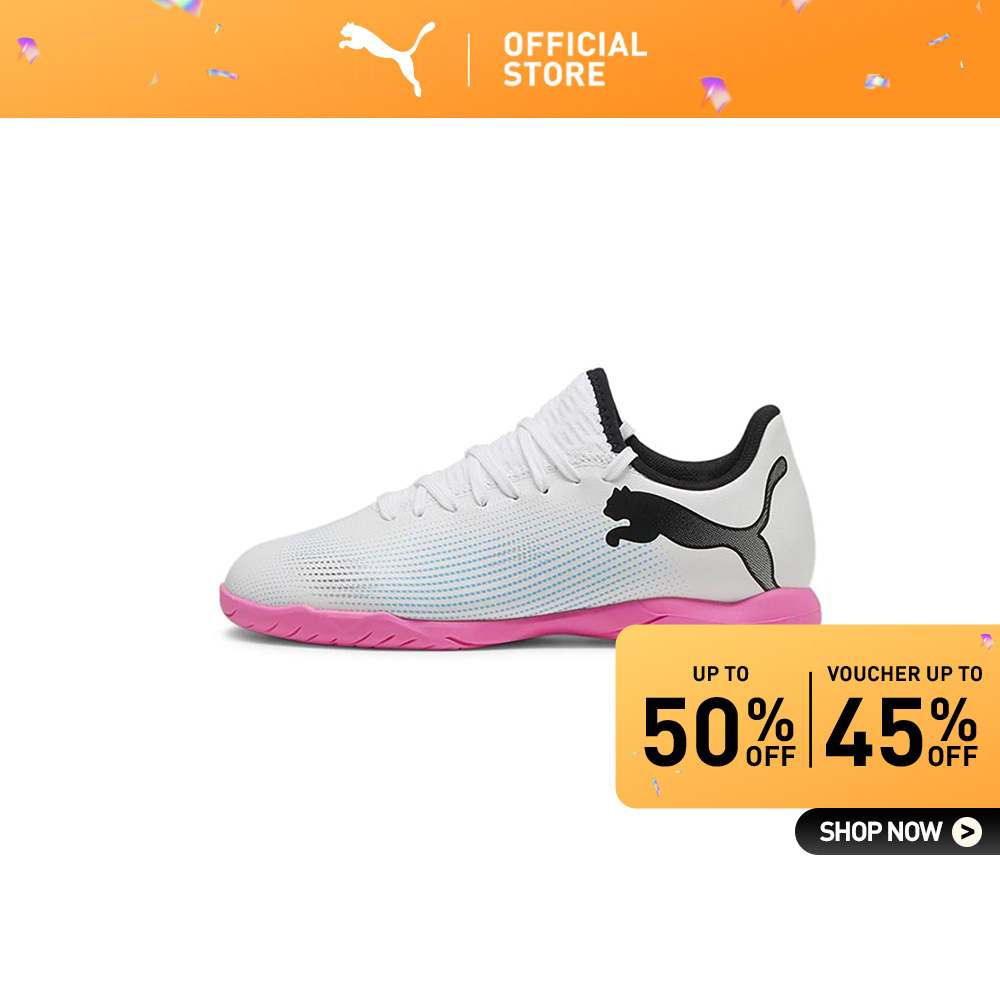Screen dimensions: 1000x1000
Task: Click the purple confetti near header's right-center
Action: click(x=716, y=94)
